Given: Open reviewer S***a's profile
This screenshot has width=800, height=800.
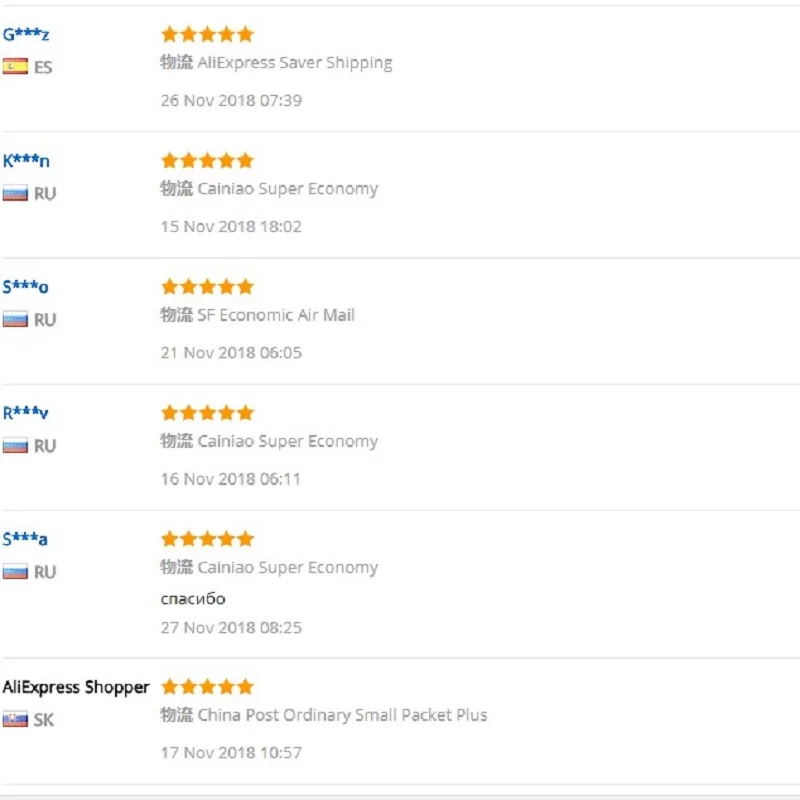Looking at the screenshot, I should click(25, 540).
